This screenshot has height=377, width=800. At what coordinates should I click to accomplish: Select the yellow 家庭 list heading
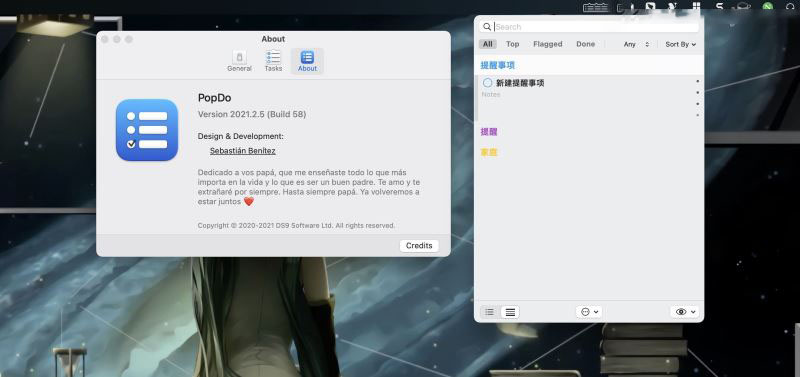point(489,152)
